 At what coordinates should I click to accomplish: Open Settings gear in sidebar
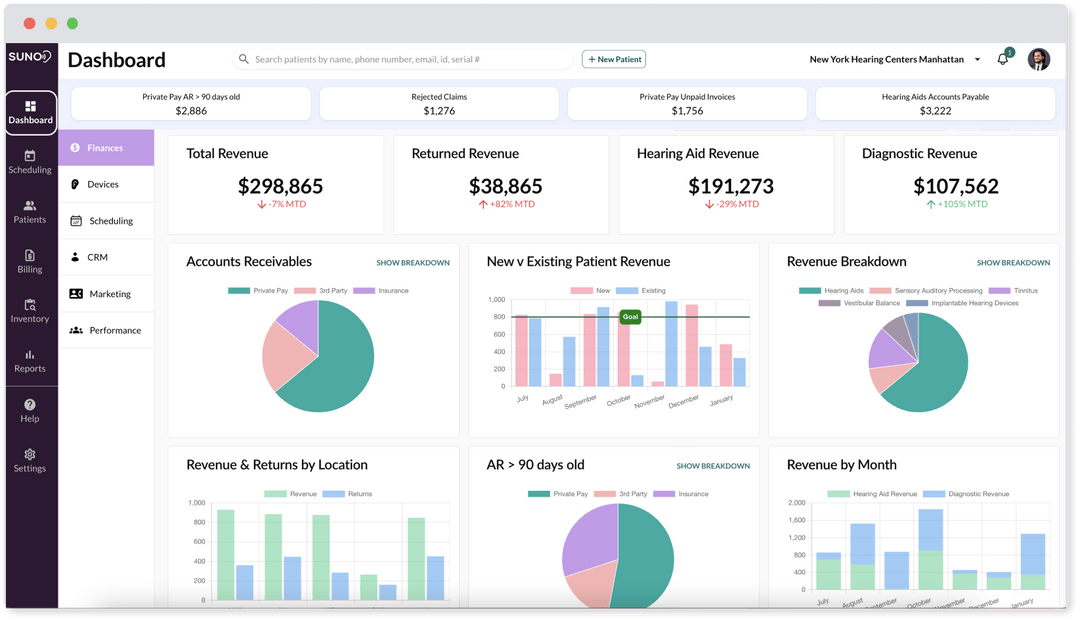(30, 461)
